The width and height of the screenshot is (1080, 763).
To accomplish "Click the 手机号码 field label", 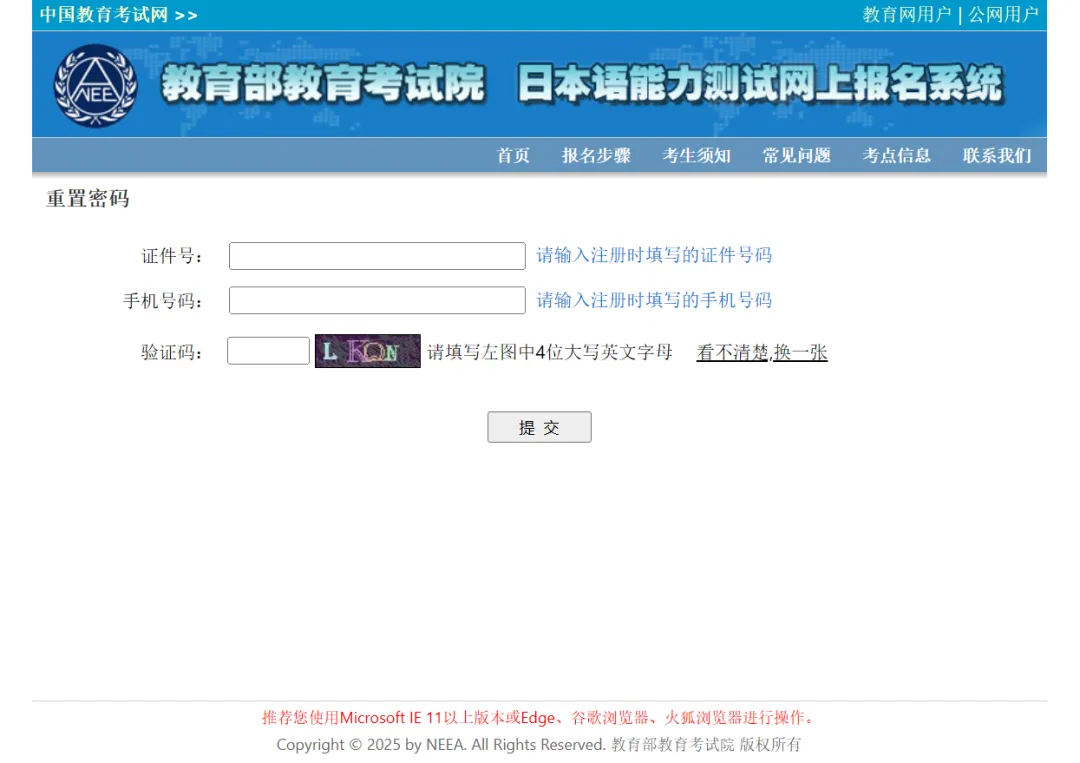I will tap(163, 301).
